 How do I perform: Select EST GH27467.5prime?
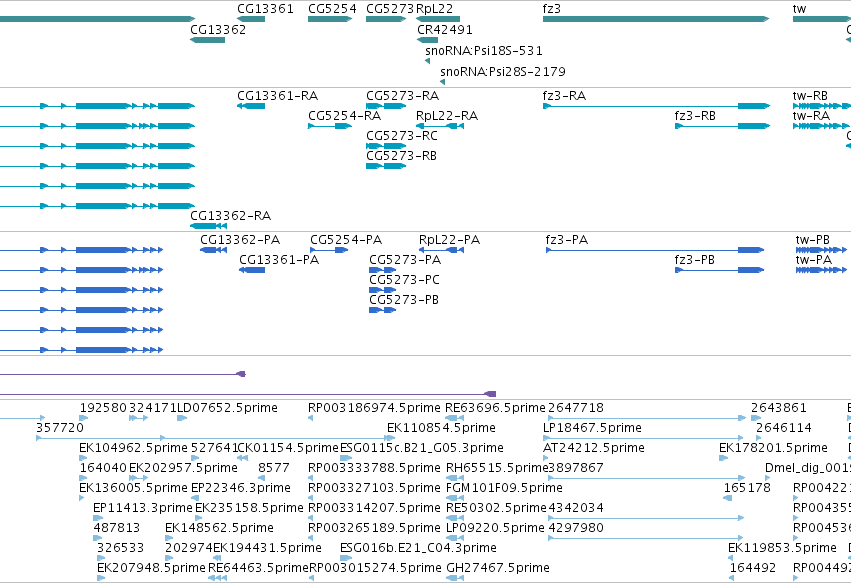(498, 568)
